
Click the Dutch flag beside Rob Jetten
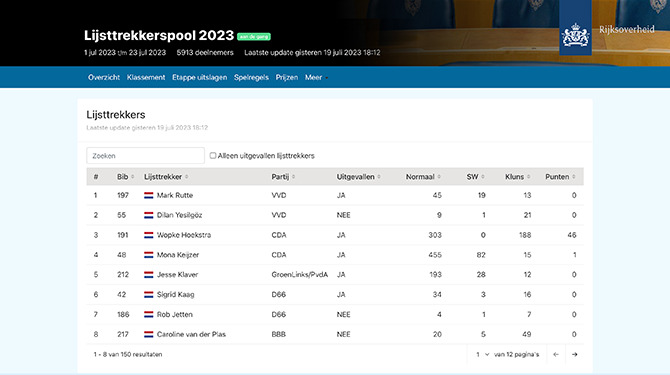[x=148, y=314]
